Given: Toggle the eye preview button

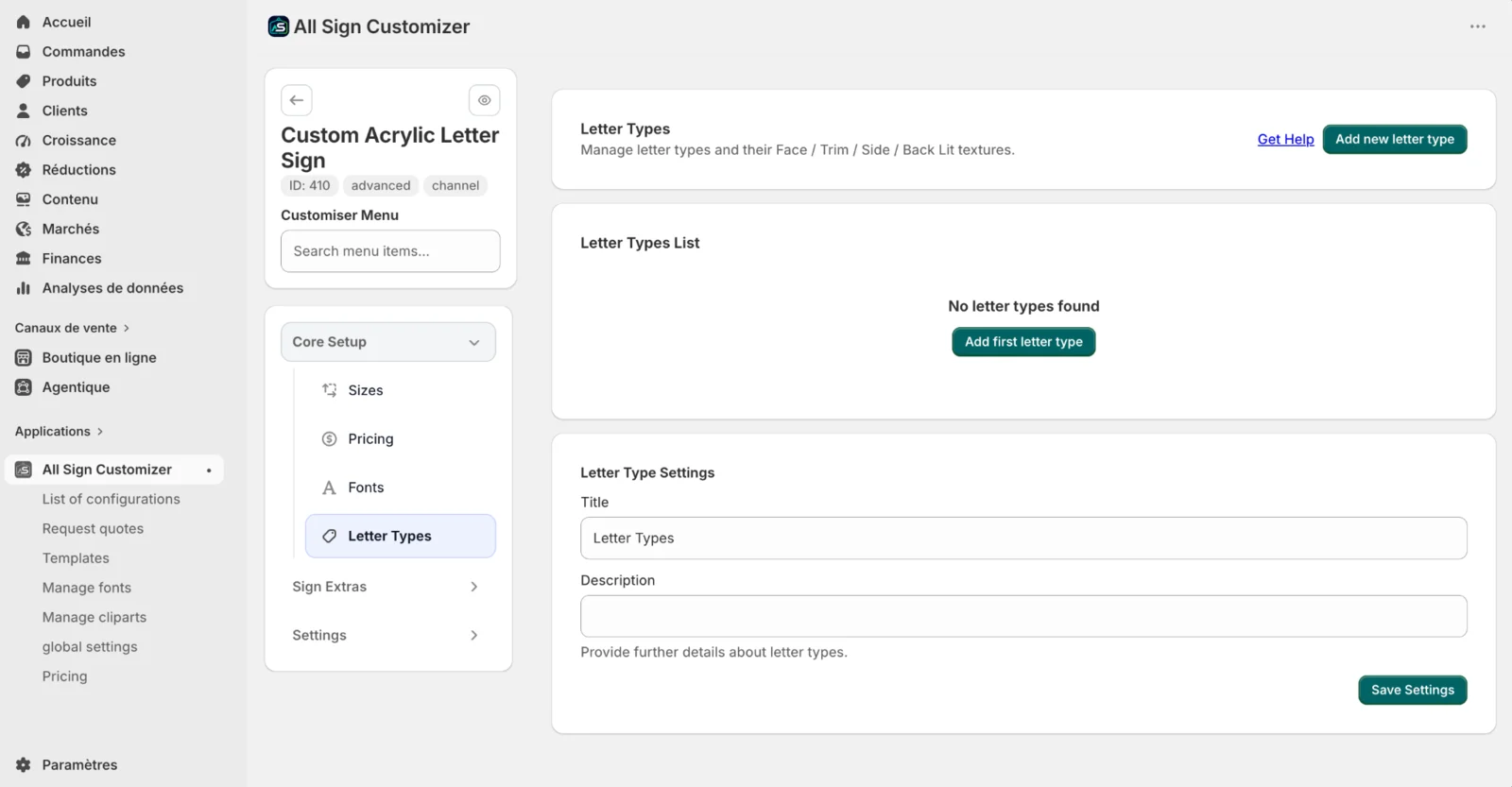Looking at the screenshot, I should coord(485,100).
